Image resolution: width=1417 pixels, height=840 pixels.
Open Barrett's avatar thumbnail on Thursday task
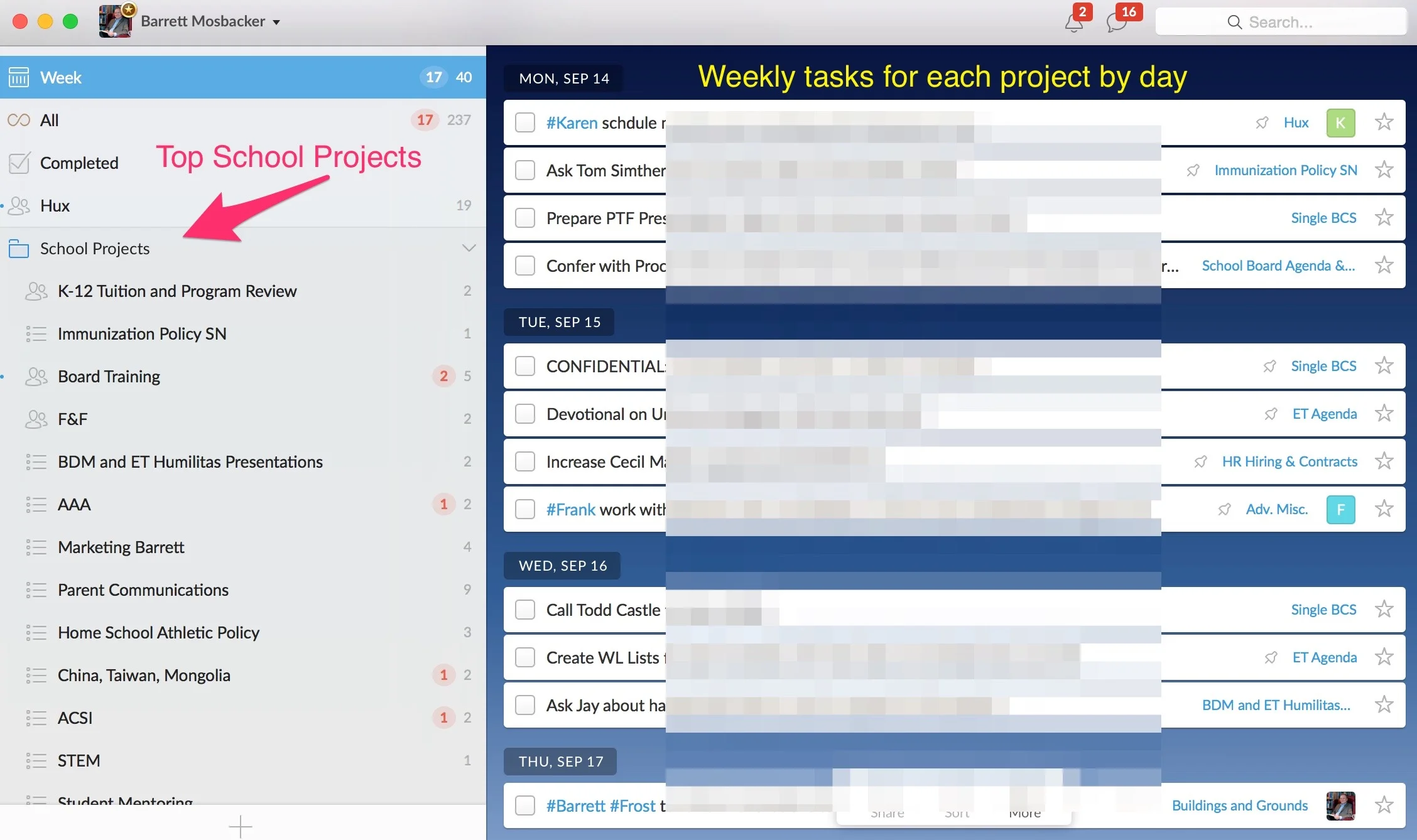[1340, 805]
